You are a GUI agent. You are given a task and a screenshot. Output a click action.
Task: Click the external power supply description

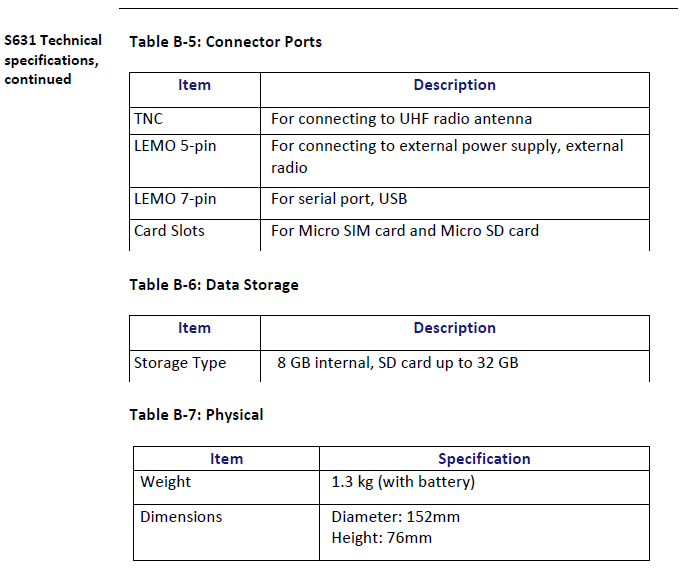[447, 146]
